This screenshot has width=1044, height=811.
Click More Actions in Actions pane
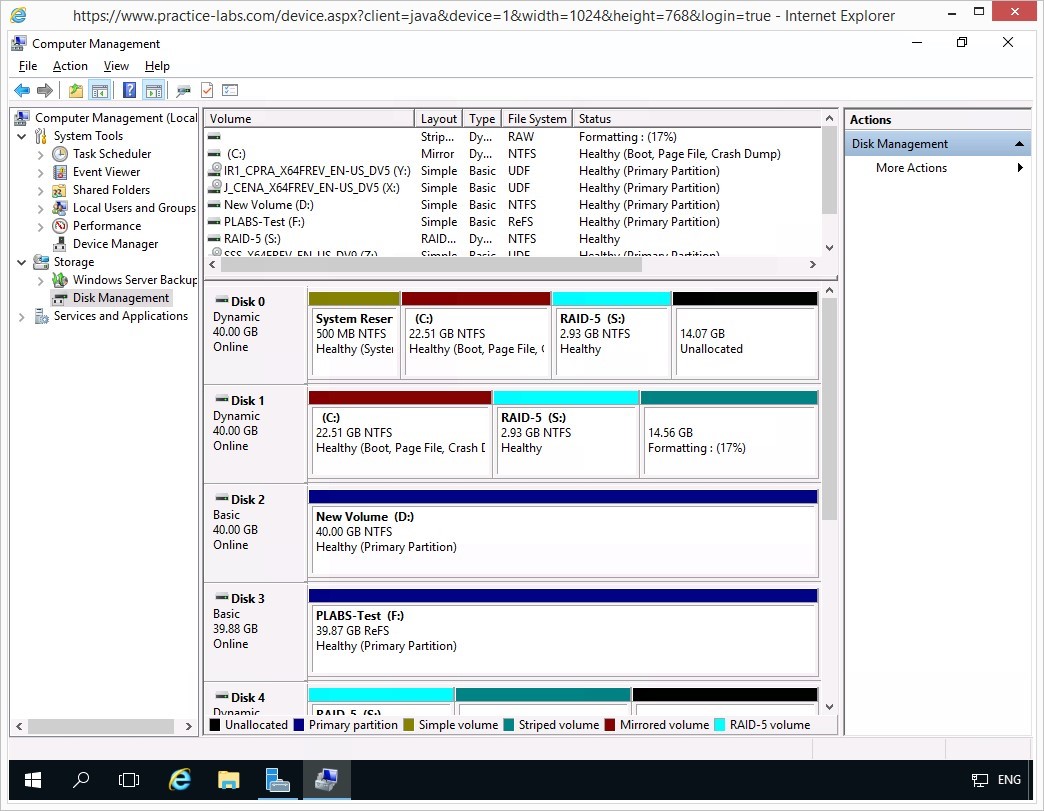(911, 168)
